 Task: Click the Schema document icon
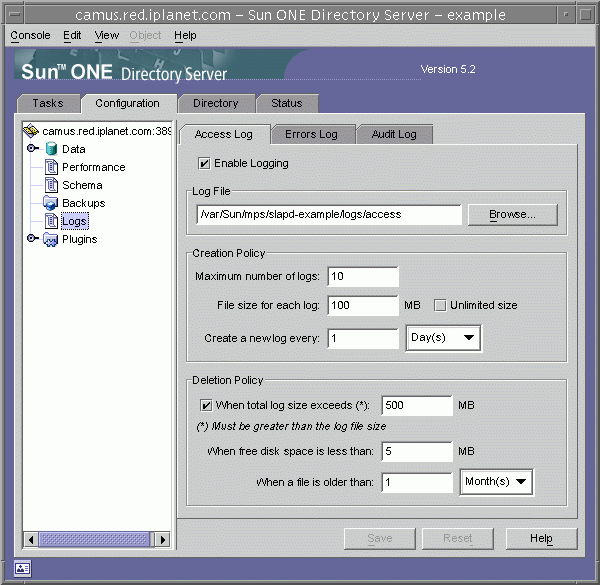coord(51,185)
